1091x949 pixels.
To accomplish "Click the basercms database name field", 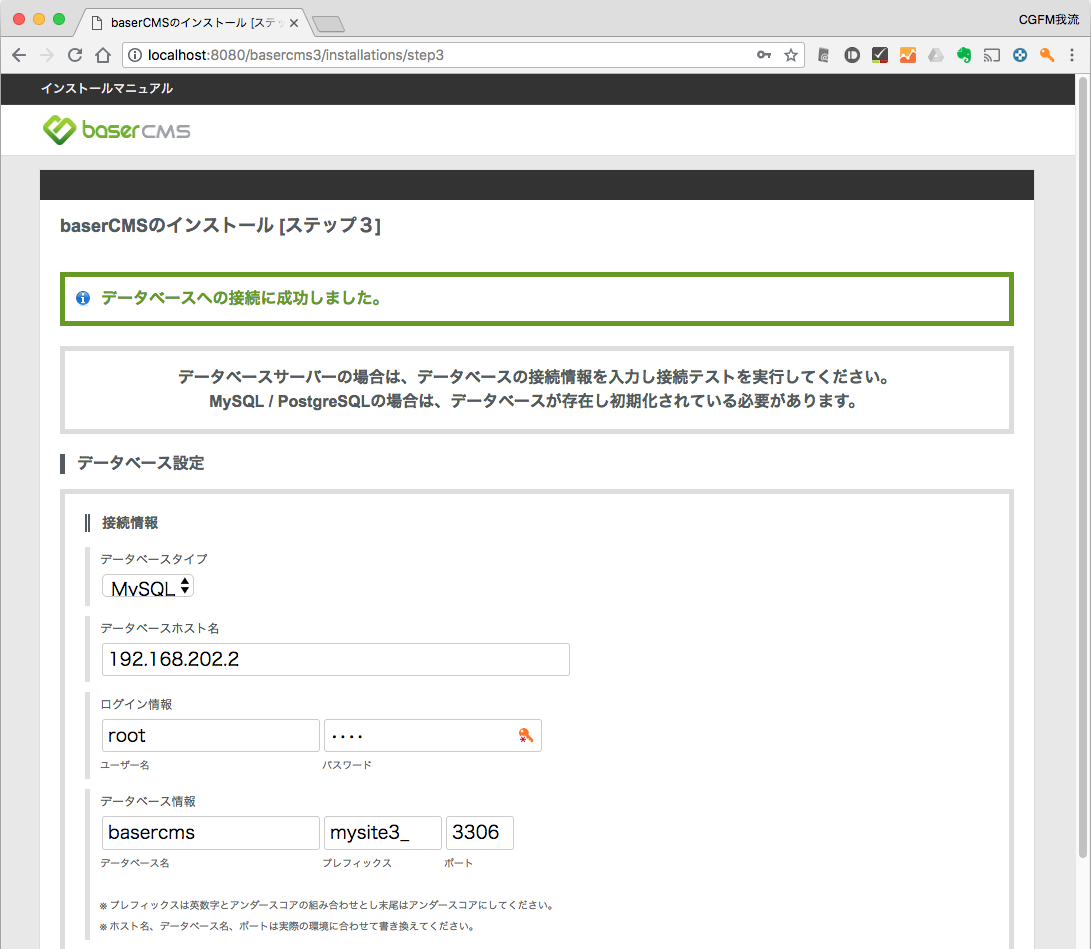I will click(210, 833).
